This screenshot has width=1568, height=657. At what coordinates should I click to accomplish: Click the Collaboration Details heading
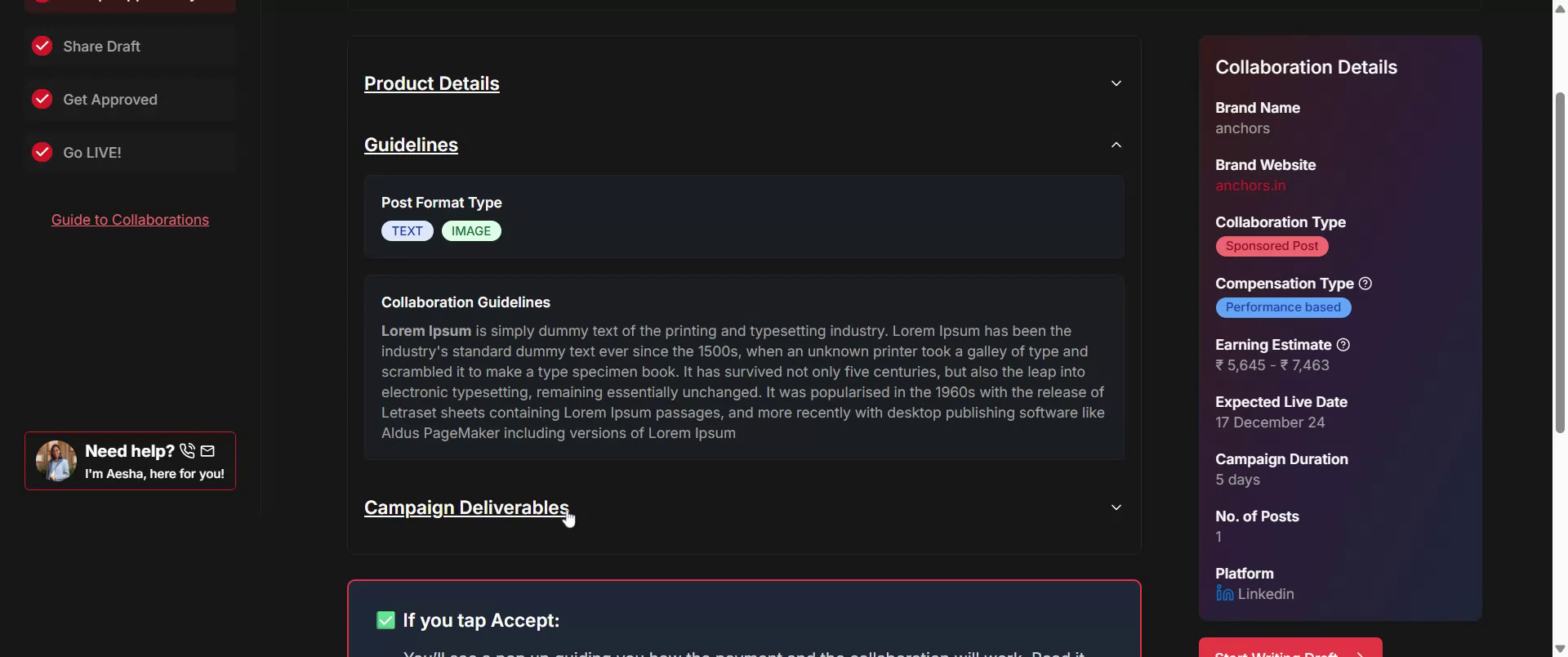(x=1306, y=67)
